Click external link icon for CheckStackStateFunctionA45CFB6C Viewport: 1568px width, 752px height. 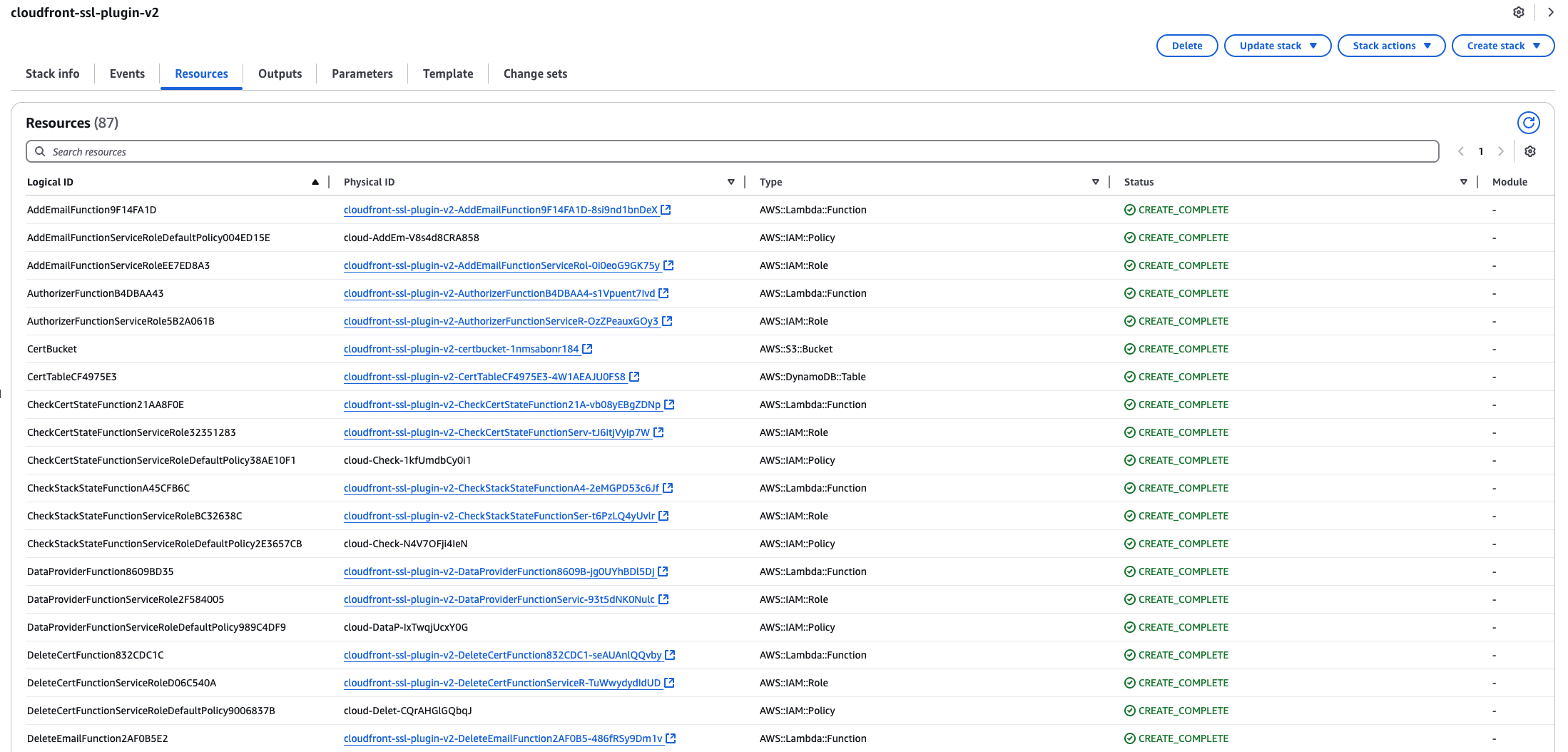668,488
